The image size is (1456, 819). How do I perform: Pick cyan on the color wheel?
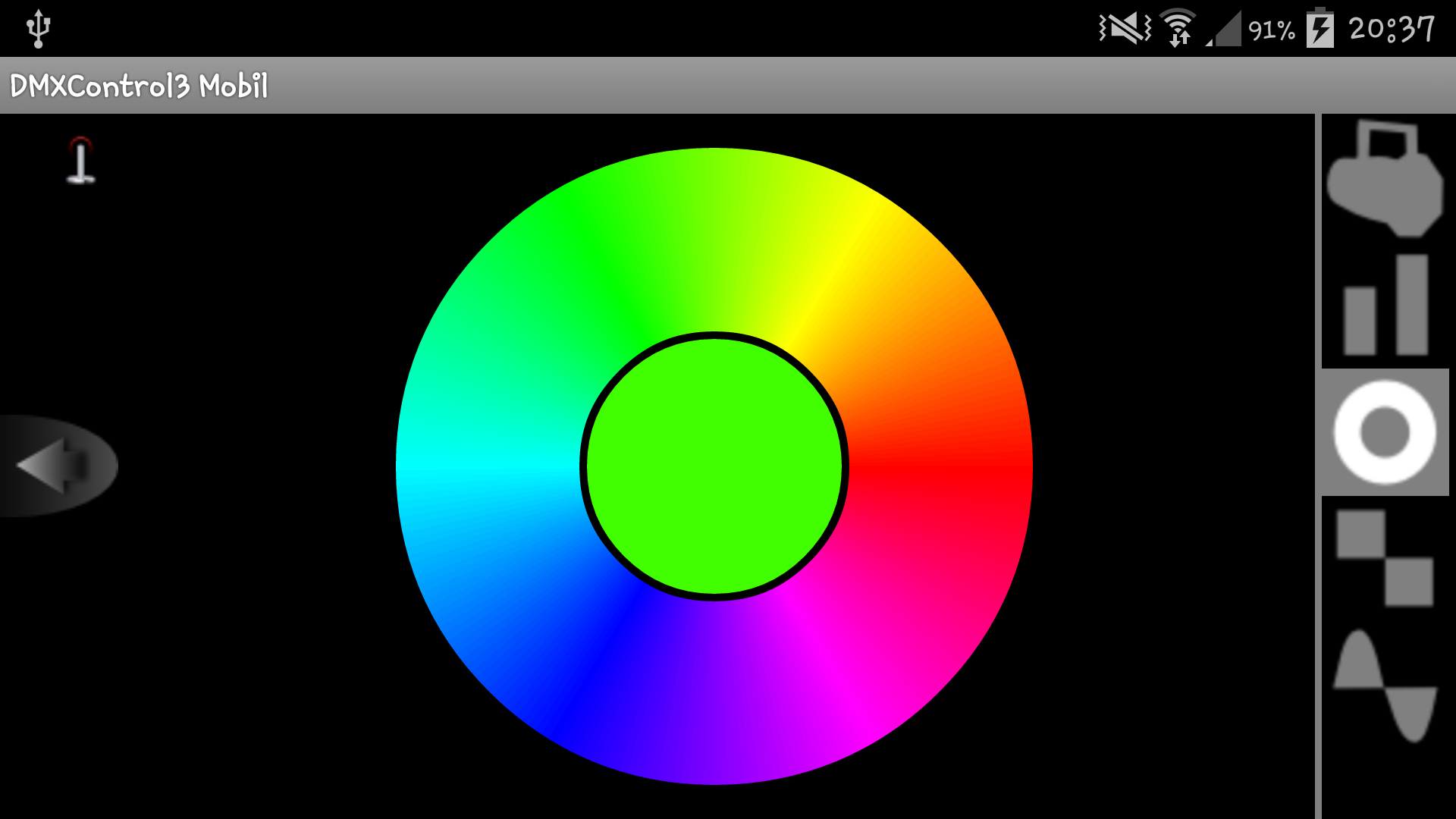pyautogui.click(x=487, y=466)
